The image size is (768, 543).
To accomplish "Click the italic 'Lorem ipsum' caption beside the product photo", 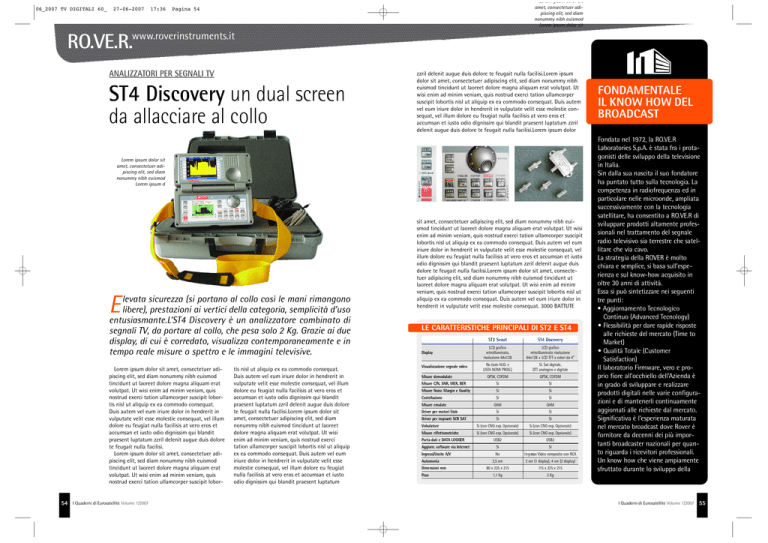I will [x=141, y=172].
